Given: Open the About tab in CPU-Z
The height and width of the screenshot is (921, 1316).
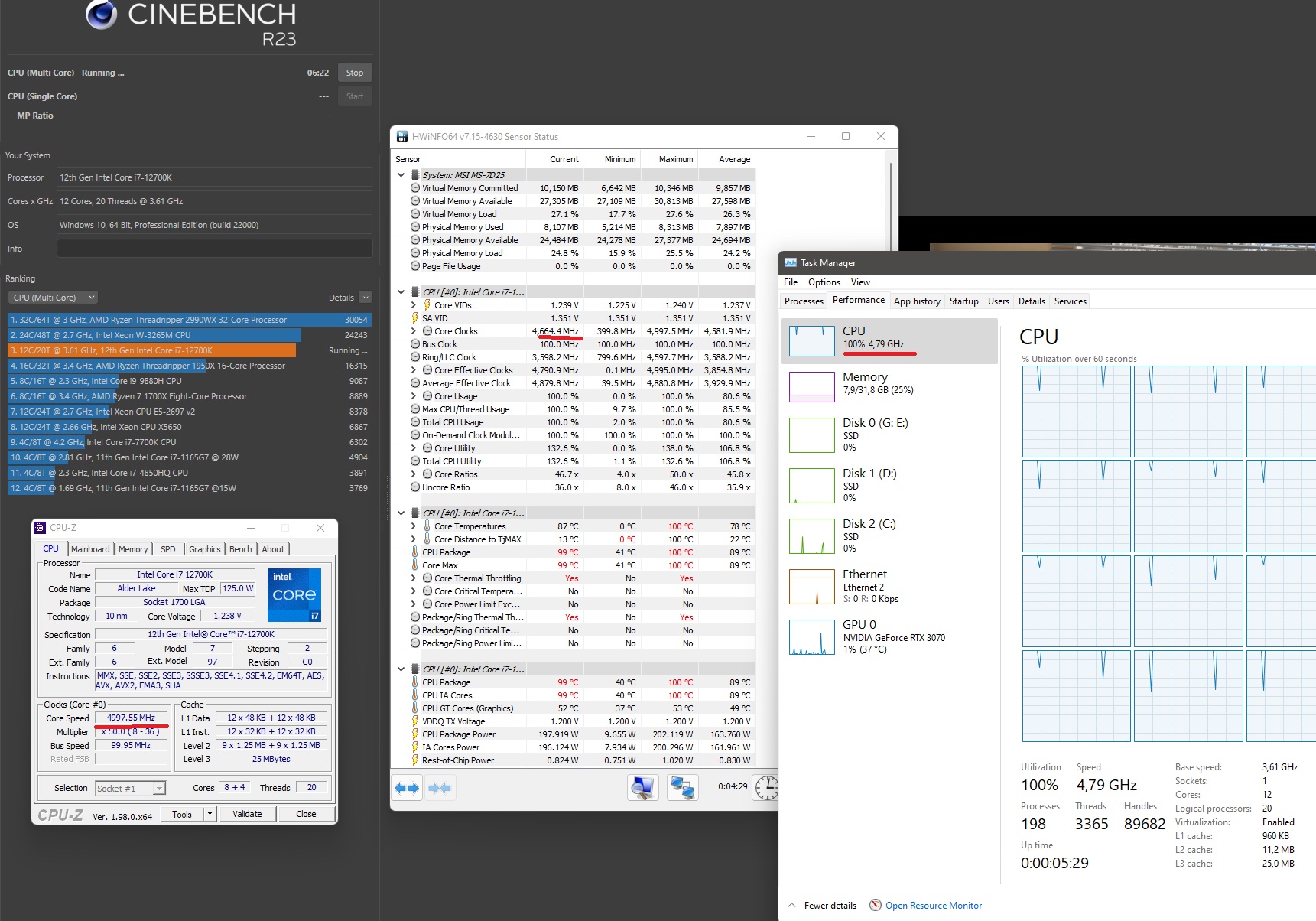Looking at the screenshot, I should (273, 549).
